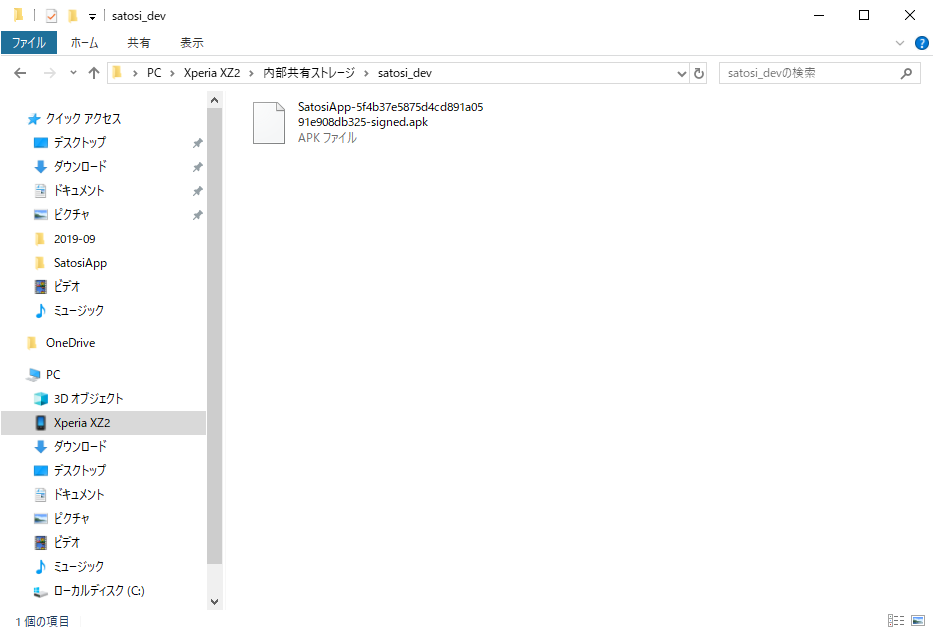934x634 pixels.
Task: Click the navigation pane scroll up arrow
Action: click(x=214, y=100)
